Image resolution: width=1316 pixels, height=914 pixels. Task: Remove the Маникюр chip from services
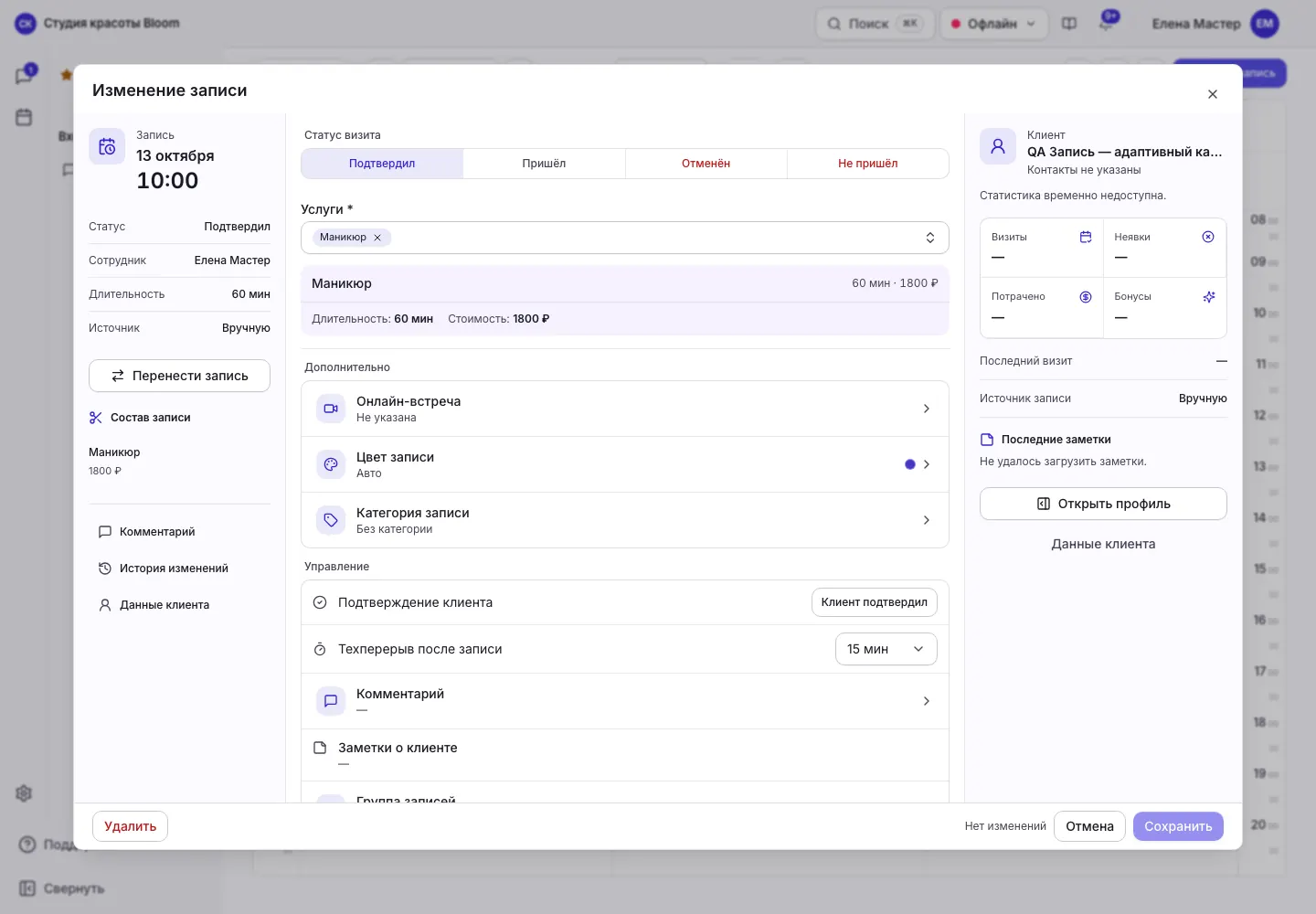(377, 238)
